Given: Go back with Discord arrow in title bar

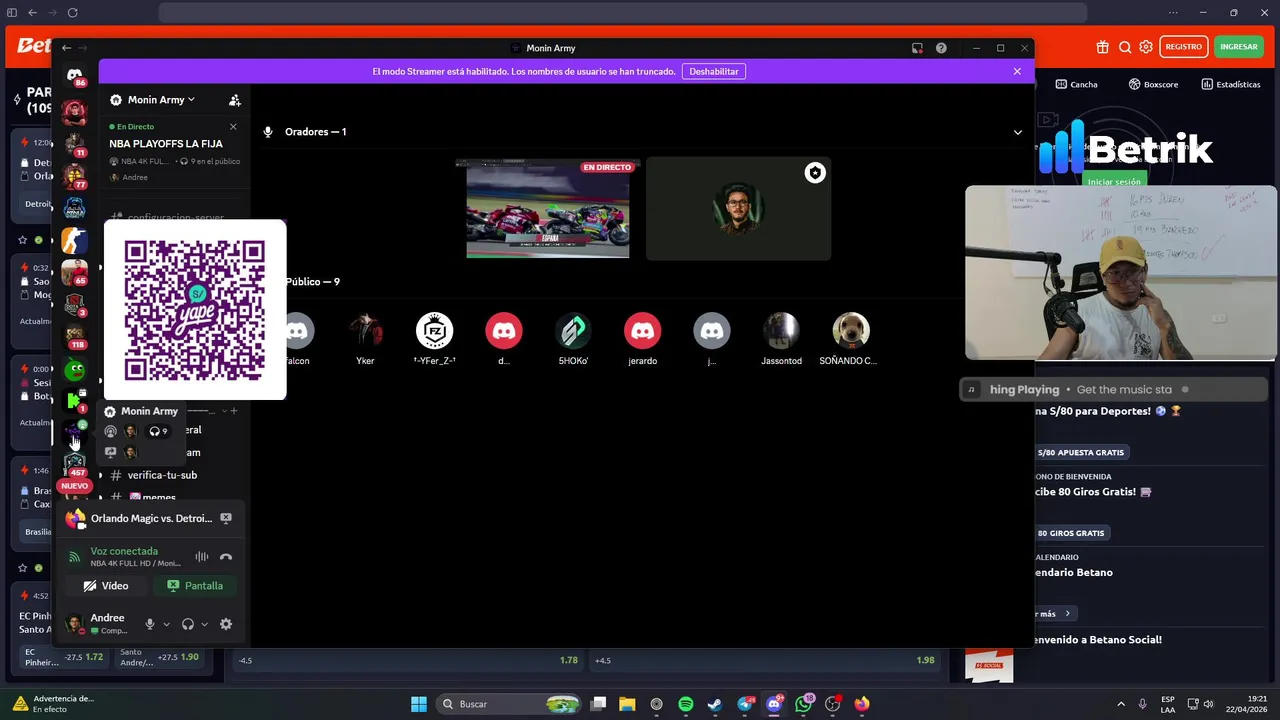Looking at the screenshot, I should click(x=67, y=48).
